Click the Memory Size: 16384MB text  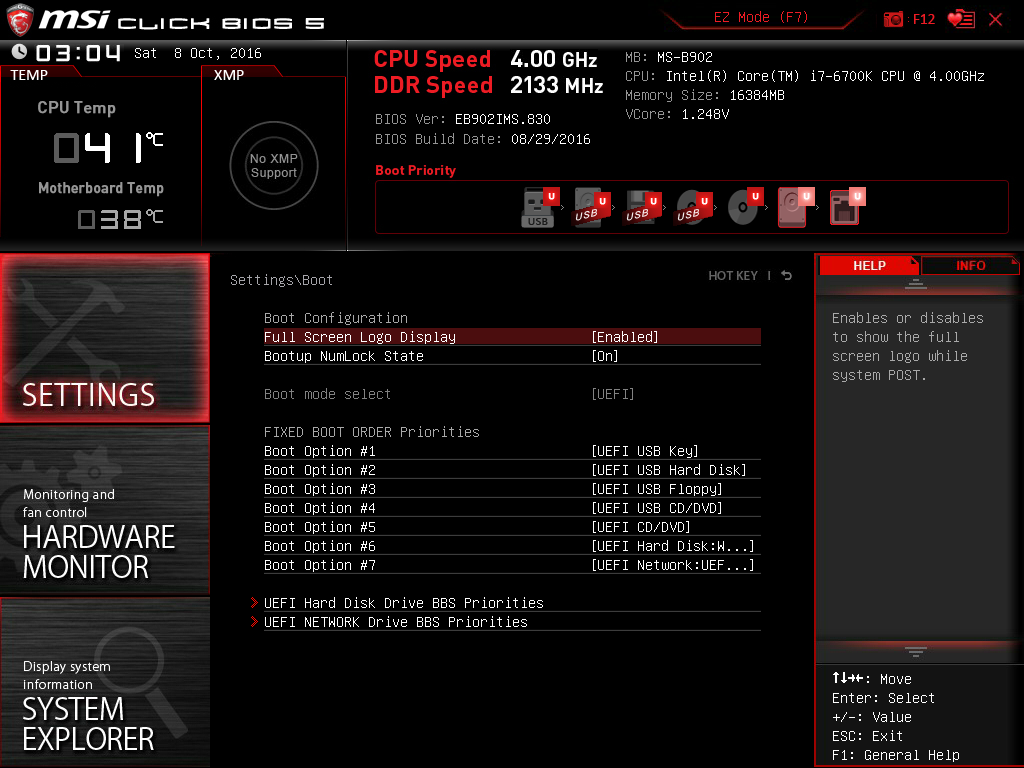click(x=705, y=95)
